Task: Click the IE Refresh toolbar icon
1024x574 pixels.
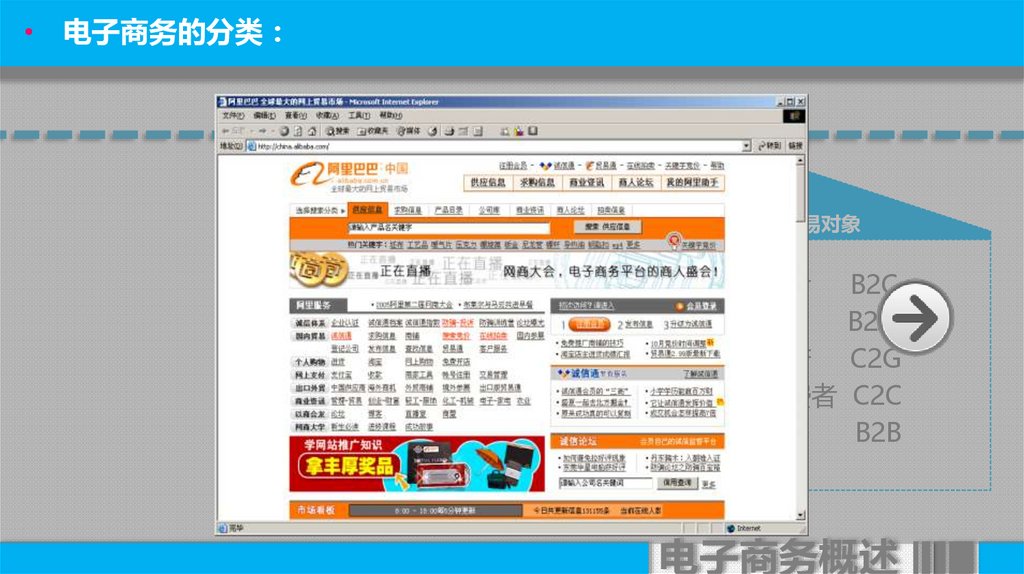Action: [x=298, y=131]
